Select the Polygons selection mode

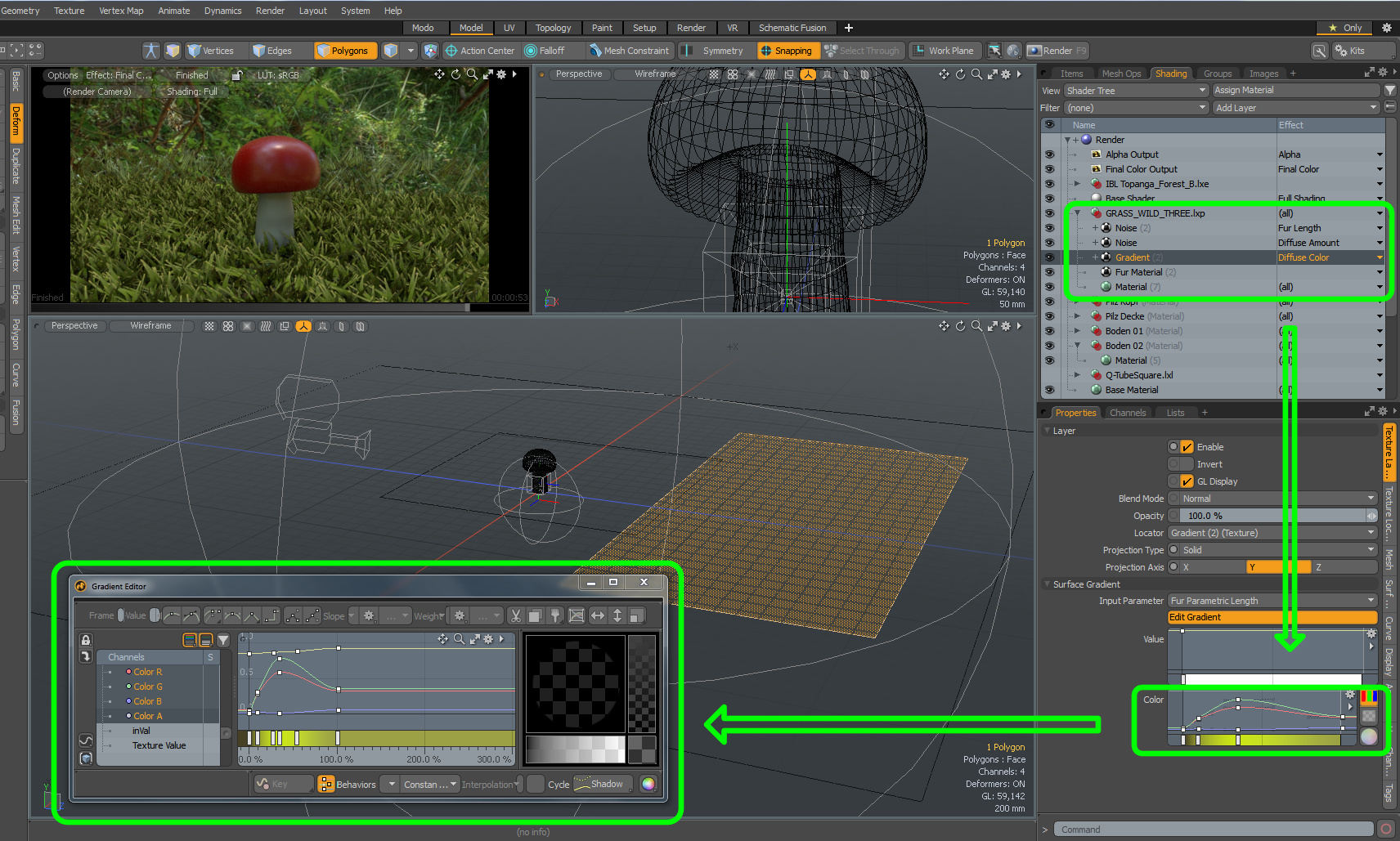coord(343,51)
